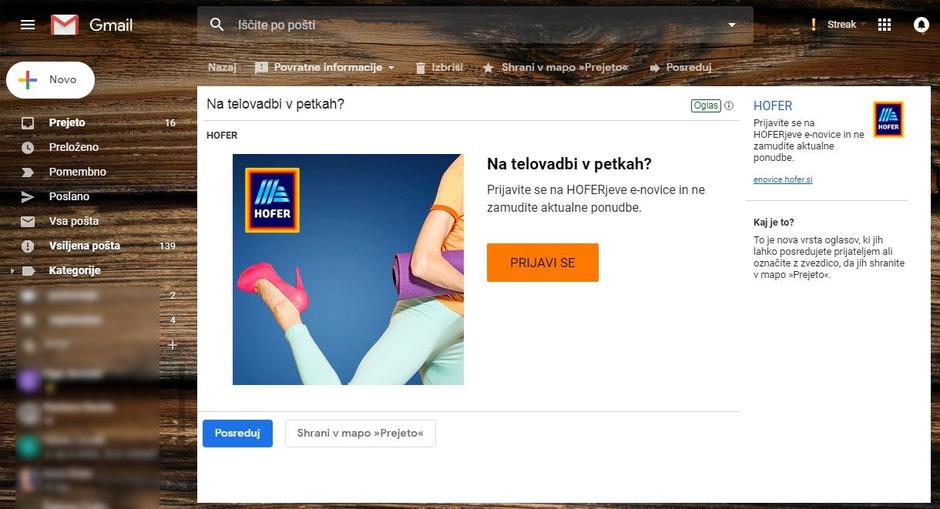Click the Kaj je to? heading
The image size is (940, 509).
click(773, 222)
